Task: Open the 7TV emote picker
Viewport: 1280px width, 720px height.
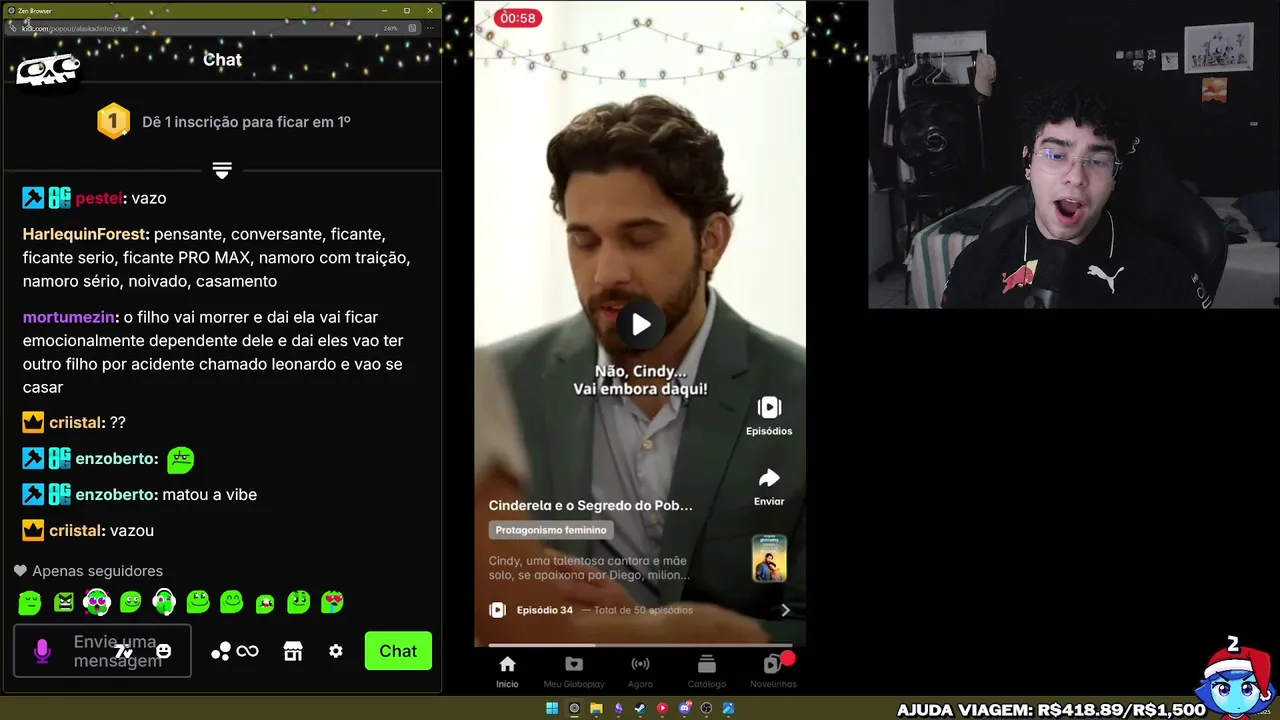Action: coord(124,652)
